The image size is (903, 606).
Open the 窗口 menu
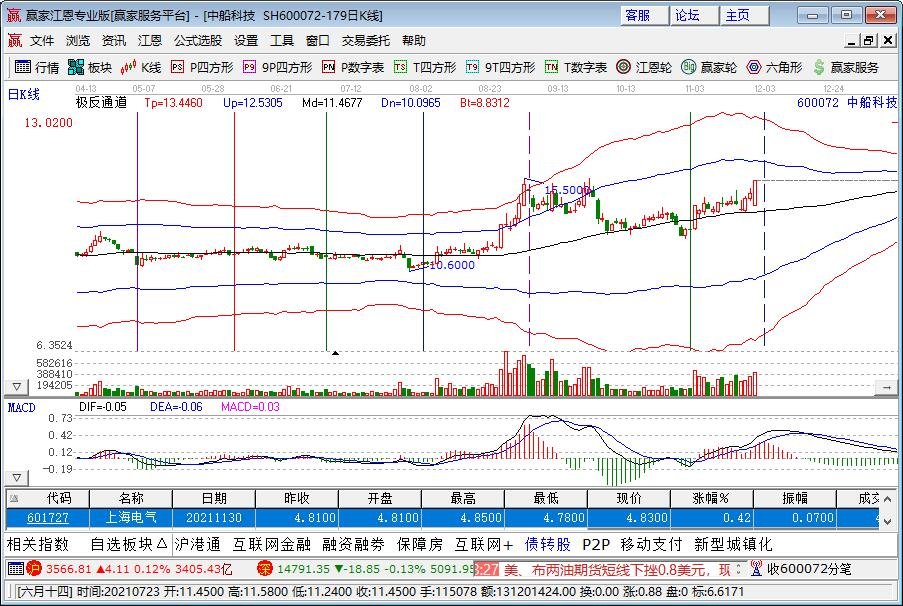click(318, 40)
